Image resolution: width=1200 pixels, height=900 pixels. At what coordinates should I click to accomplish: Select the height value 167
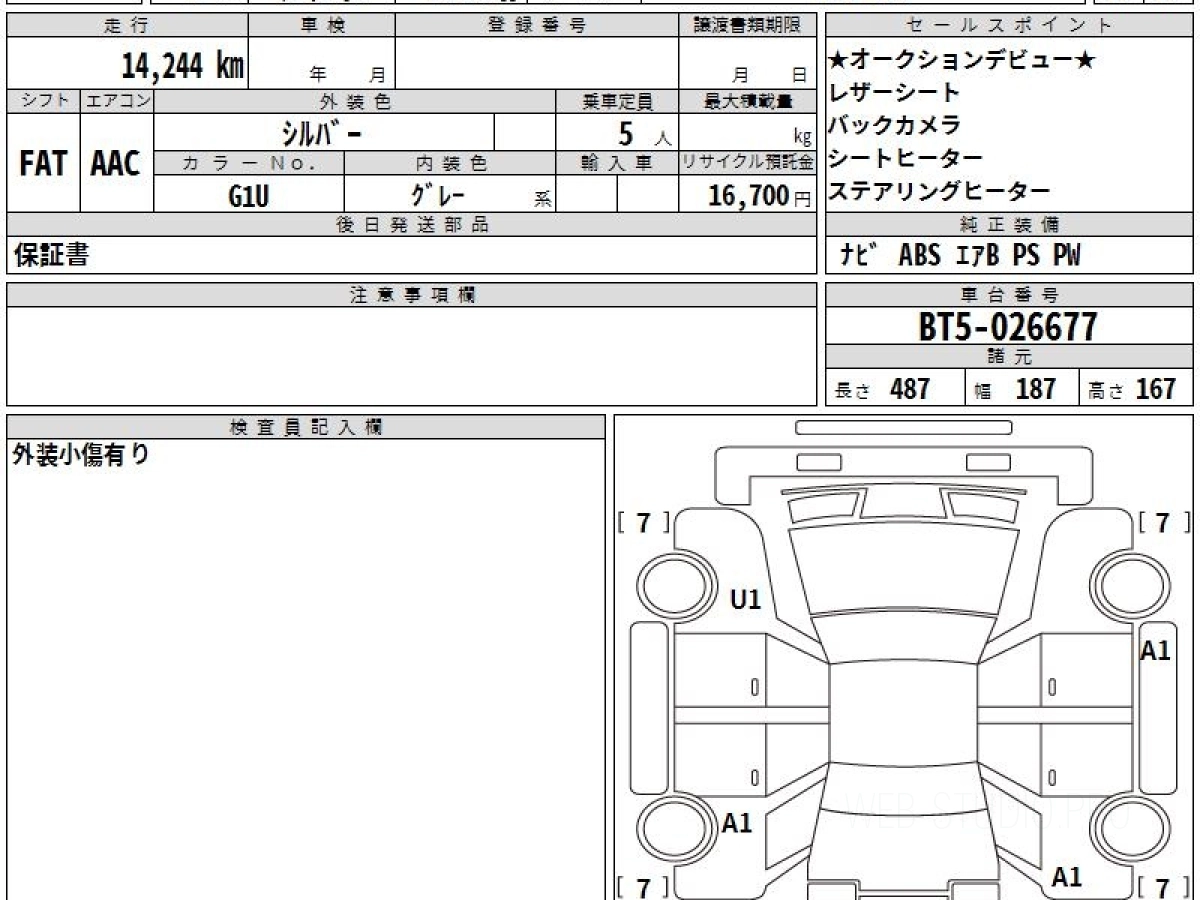click(1156, 389)
